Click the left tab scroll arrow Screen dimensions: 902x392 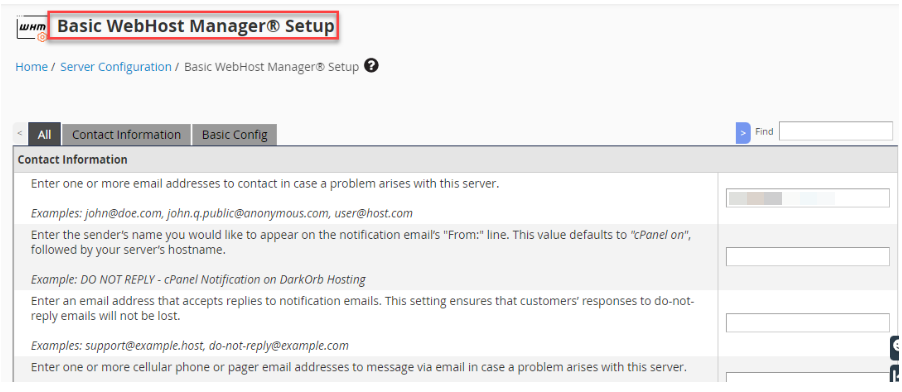tap(20, 134)
